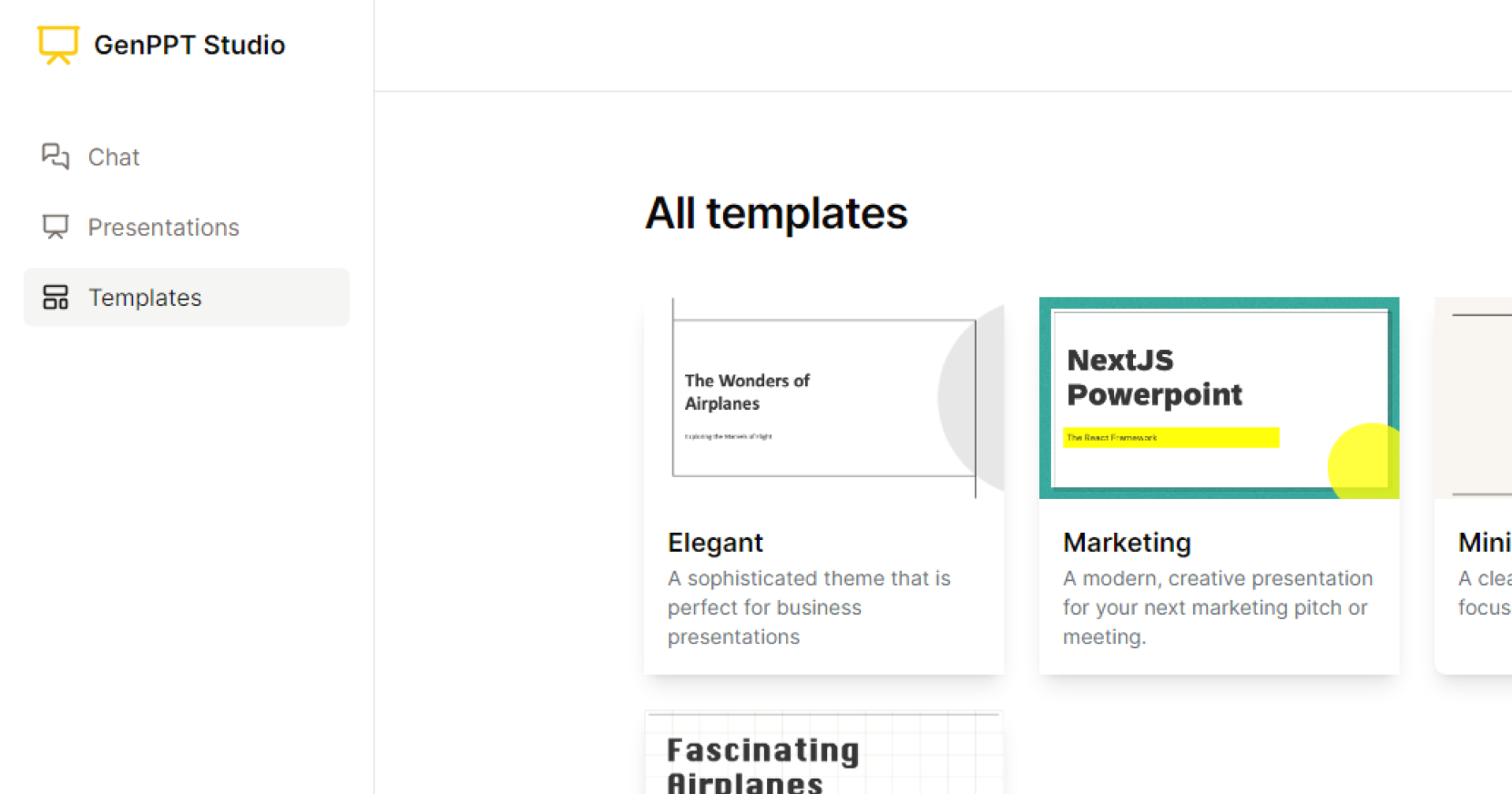This screenshot has width=1512, height=794.
Task: Click the Elegant template title
Action: pos(715,543)
